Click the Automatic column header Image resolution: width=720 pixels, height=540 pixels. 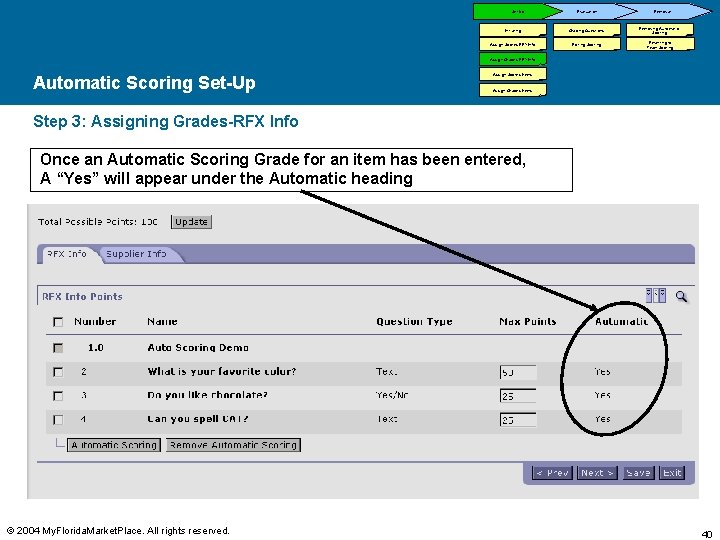622,321
